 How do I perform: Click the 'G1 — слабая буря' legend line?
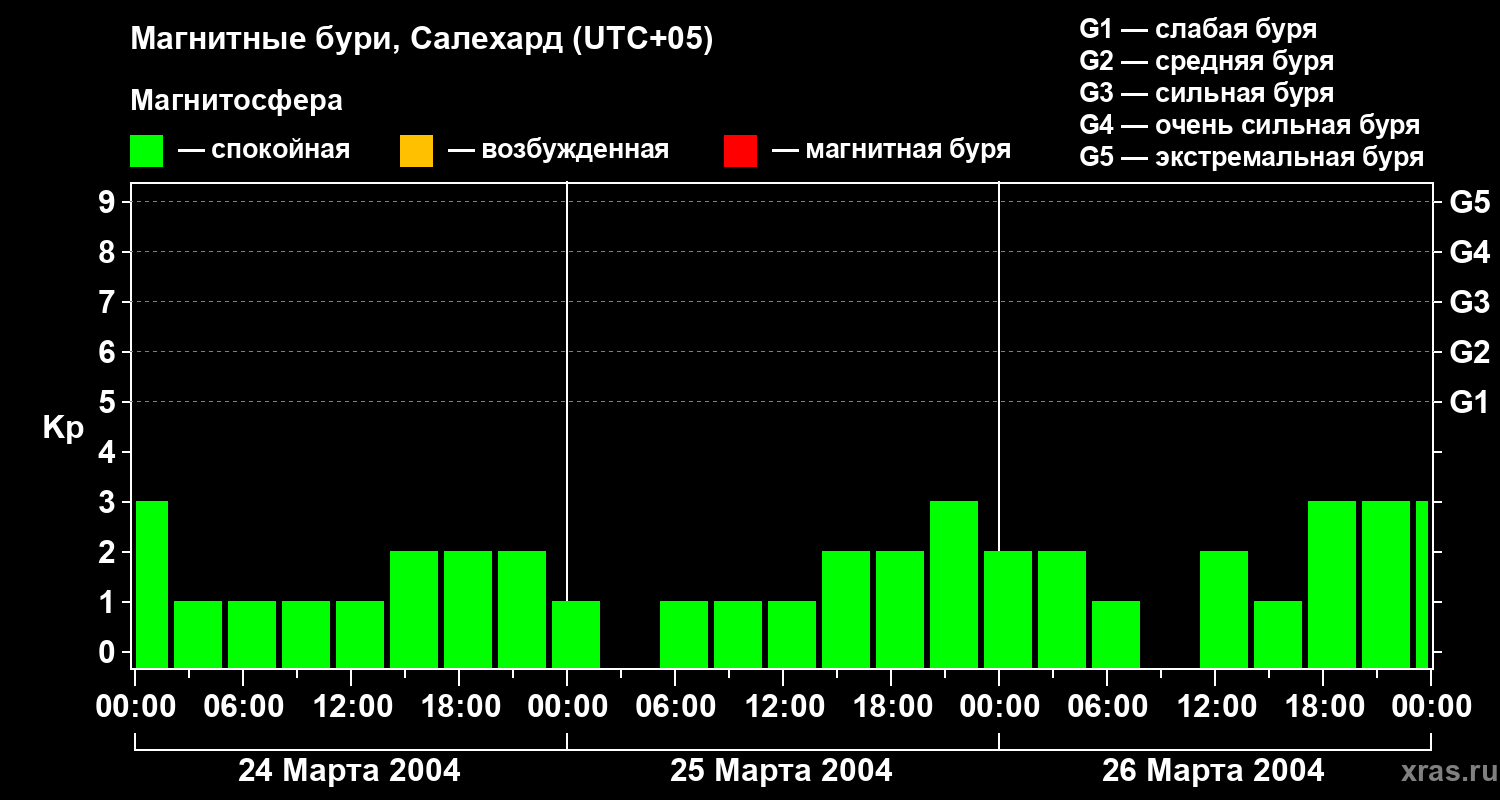point(1198,29)
